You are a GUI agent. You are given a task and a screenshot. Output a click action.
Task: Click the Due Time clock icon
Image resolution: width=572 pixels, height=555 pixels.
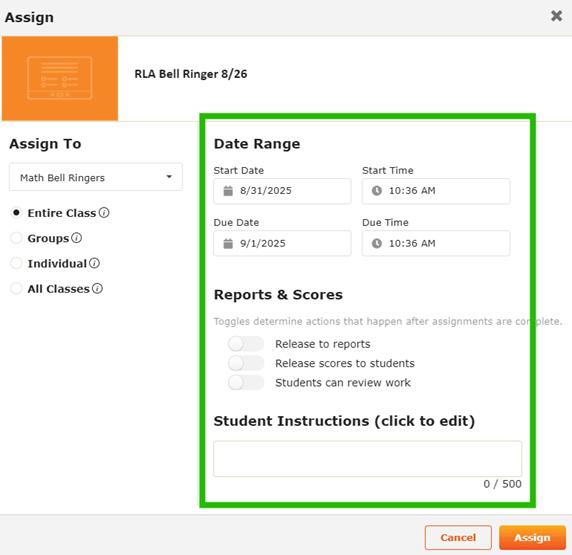[376, 243]
